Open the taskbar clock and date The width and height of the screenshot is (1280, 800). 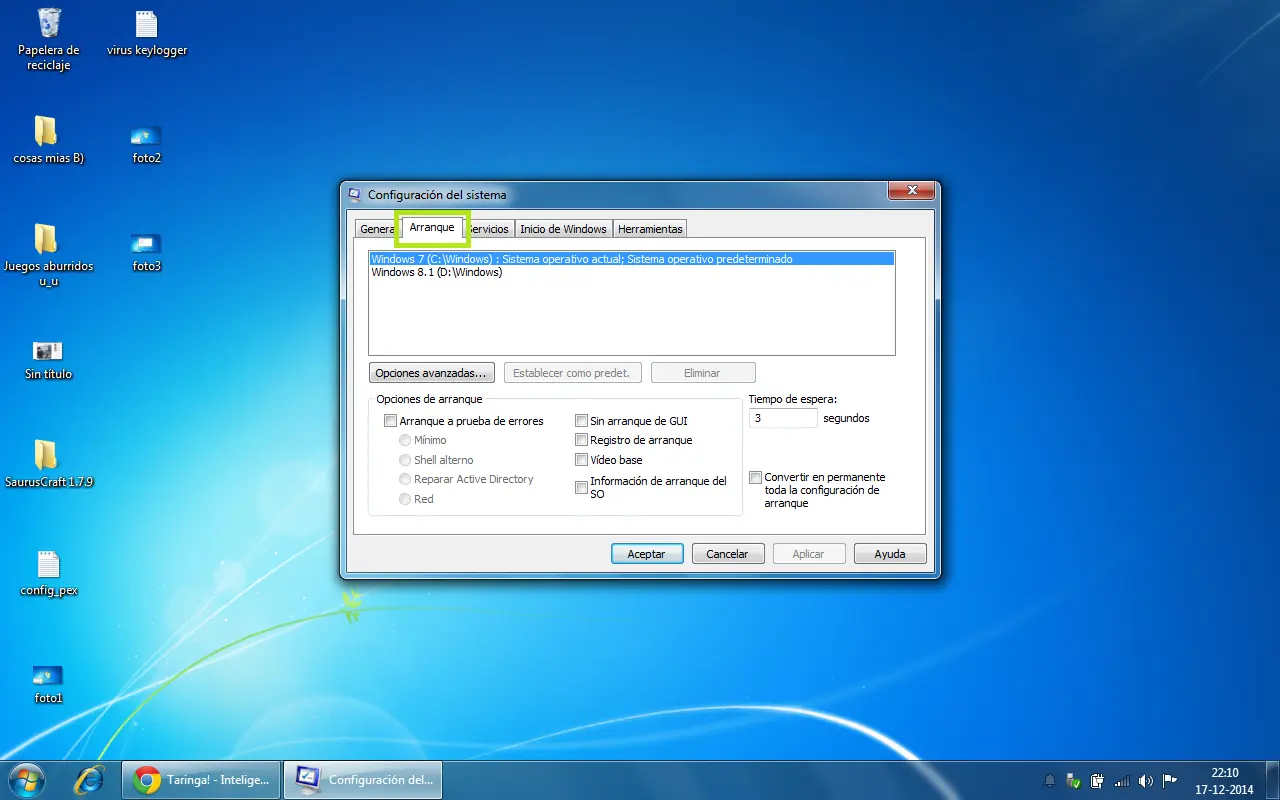tap(1224, 780)
